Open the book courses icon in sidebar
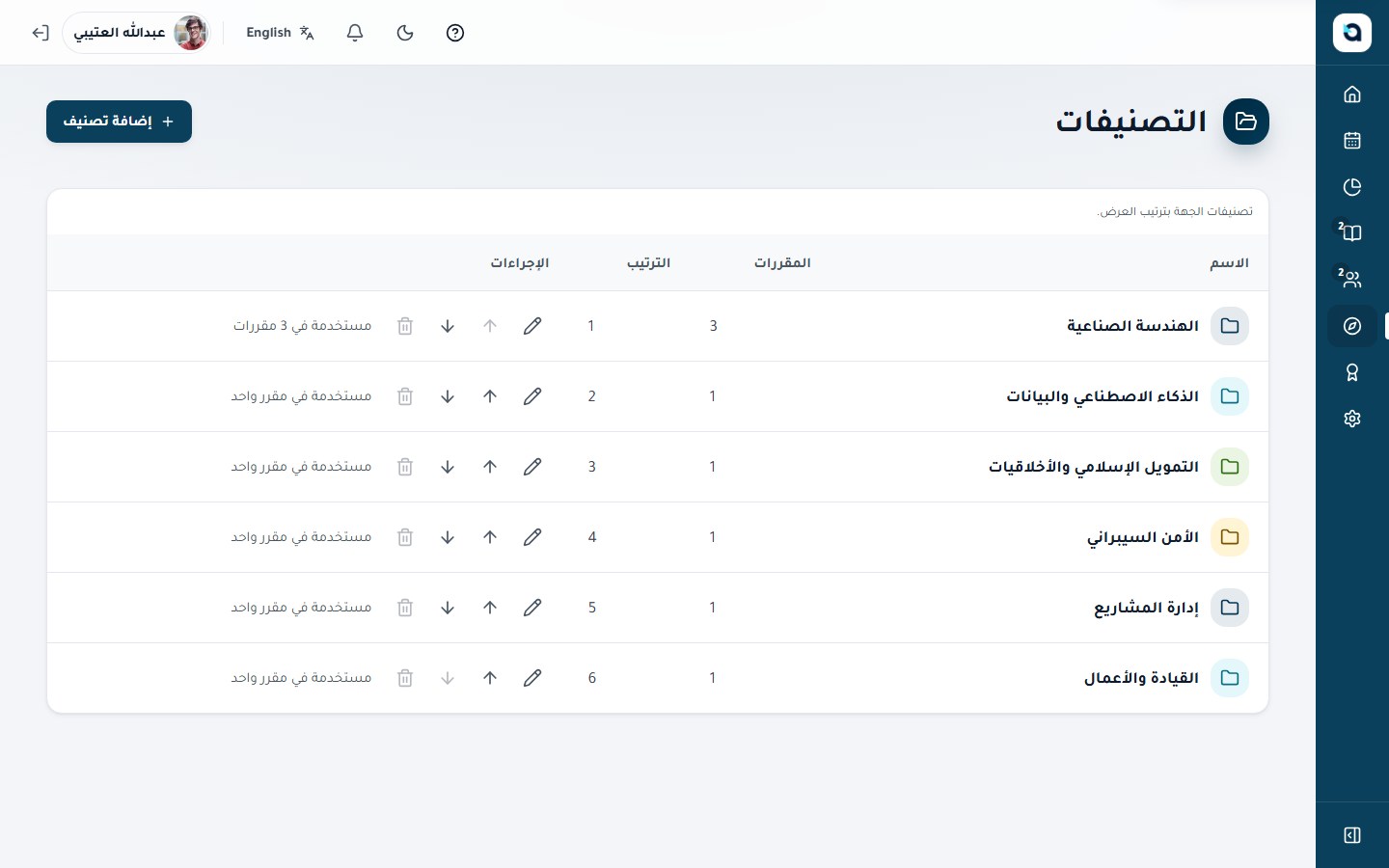 click(1352, 233)
